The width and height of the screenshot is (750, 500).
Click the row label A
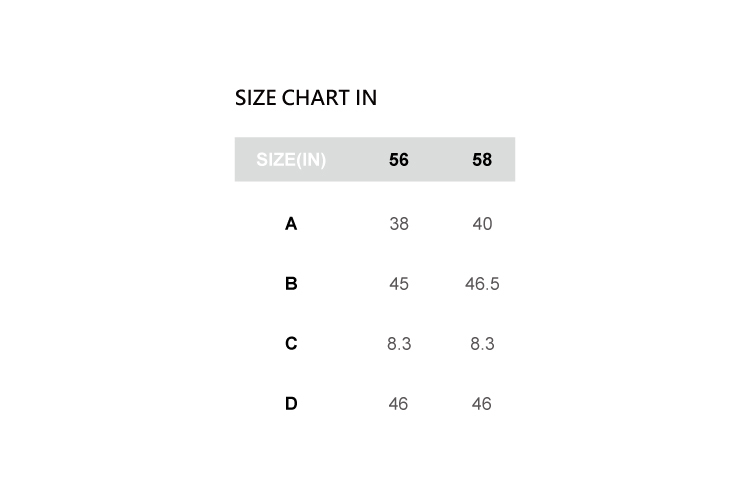coord(291,224)
